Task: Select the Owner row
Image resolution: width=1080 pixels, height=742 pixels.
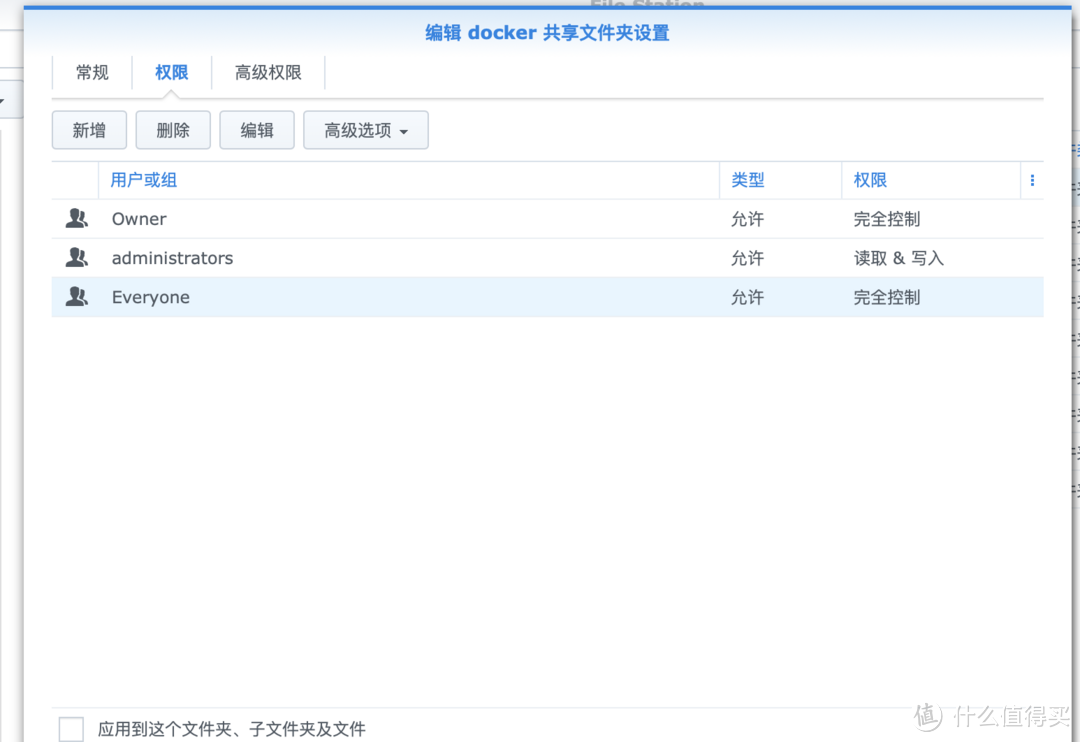Action: 400,218
